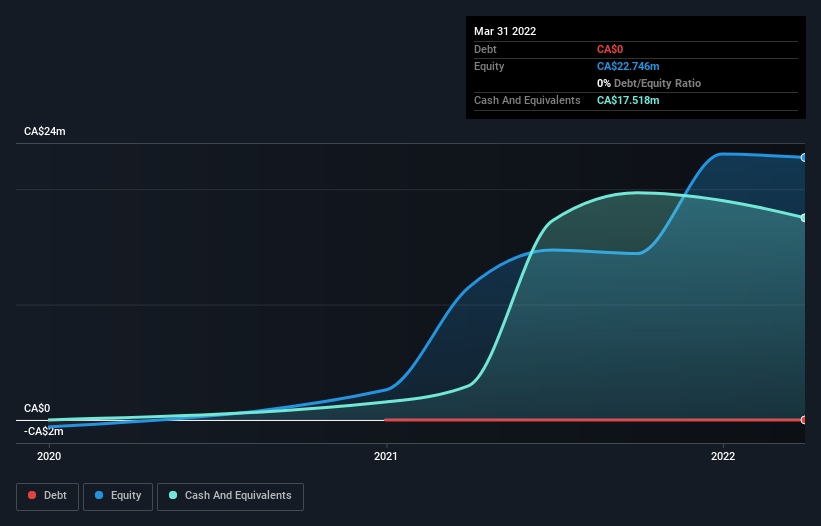The width and height of the screenshot is (821, 526).
Task: Toggle the Cash And Equivalents legend button
Action: (x=230, y=496)
